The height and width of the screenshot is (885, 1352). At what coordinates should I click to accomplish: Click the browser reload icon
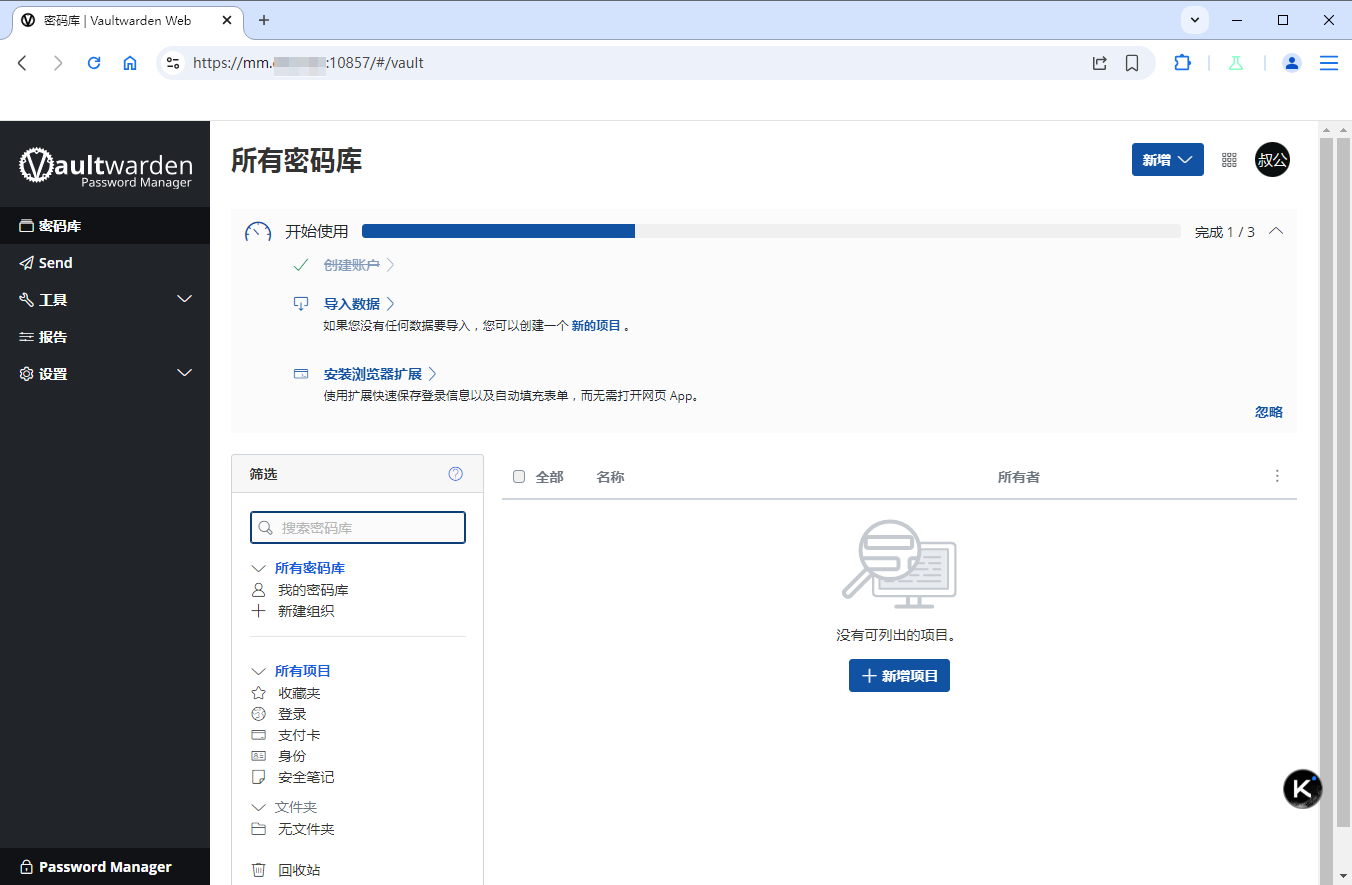coord(94,63)
